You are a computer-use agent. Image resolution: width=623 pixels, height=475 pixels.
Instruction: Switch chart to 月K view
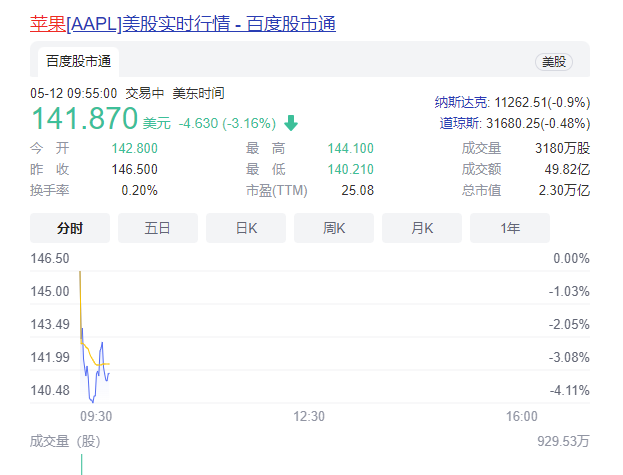coord(422,228)
